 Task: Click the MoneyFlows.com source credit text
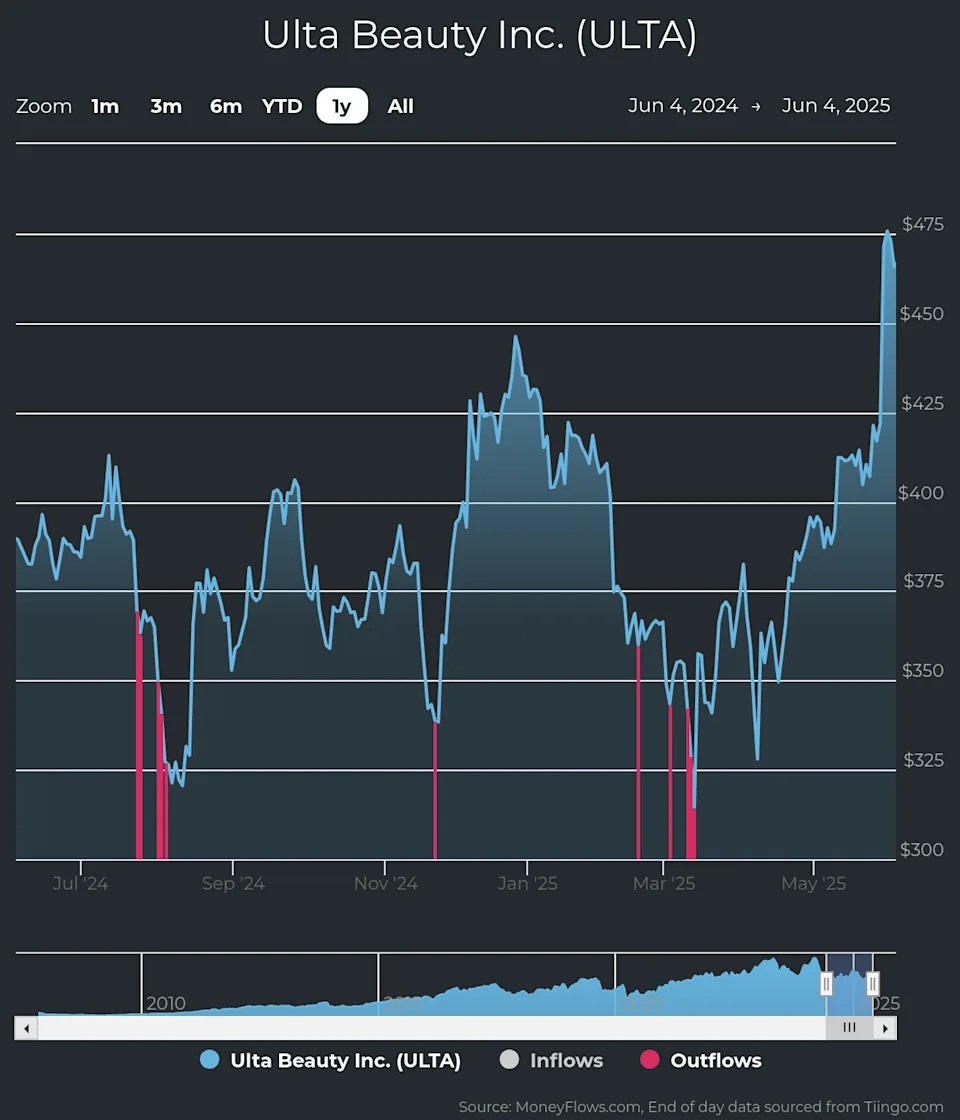701,1107
